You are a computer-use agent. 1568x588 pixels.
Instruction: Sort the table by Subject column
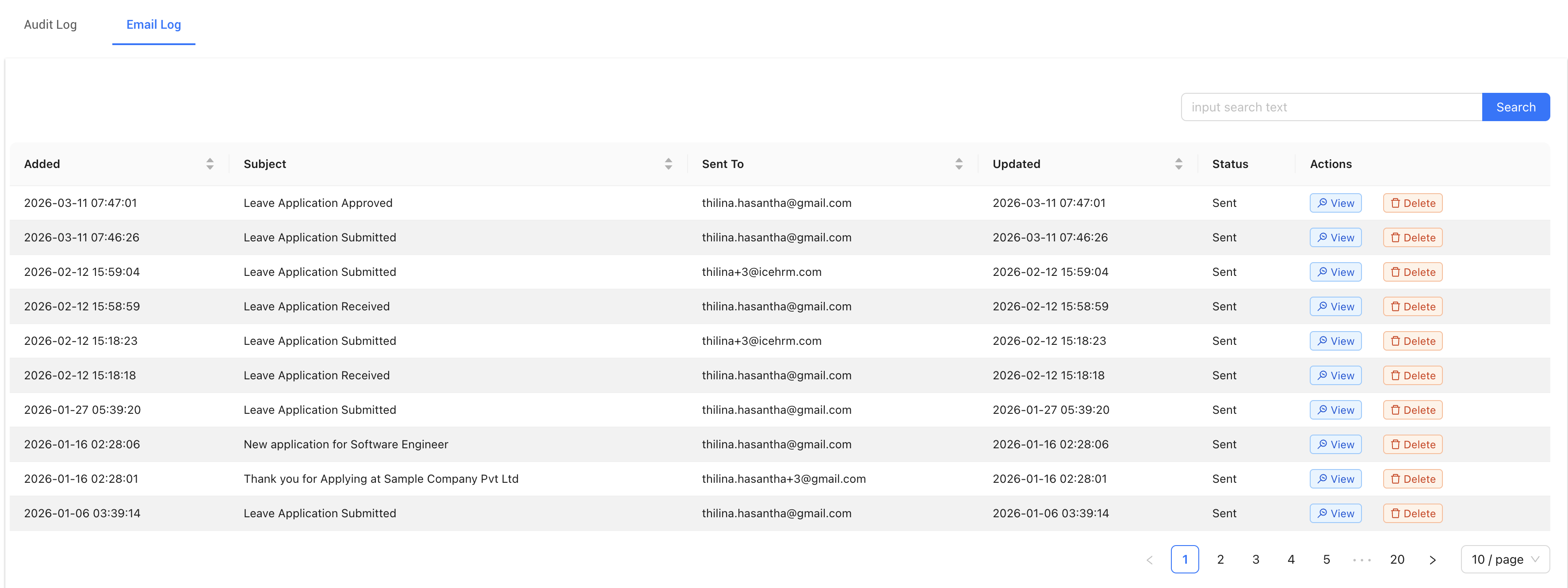pyautogui.click(x=668, y=163)
